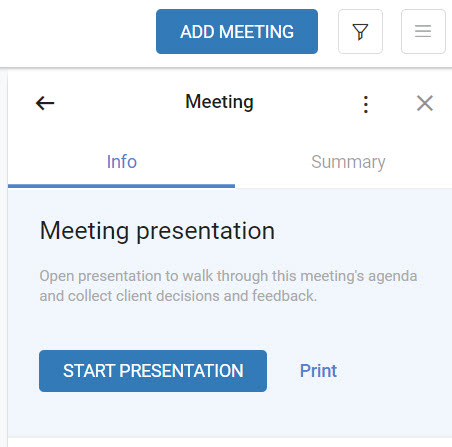Switch to the Summary tab
This screenshot has width=452, height=447.
(348, 162)
